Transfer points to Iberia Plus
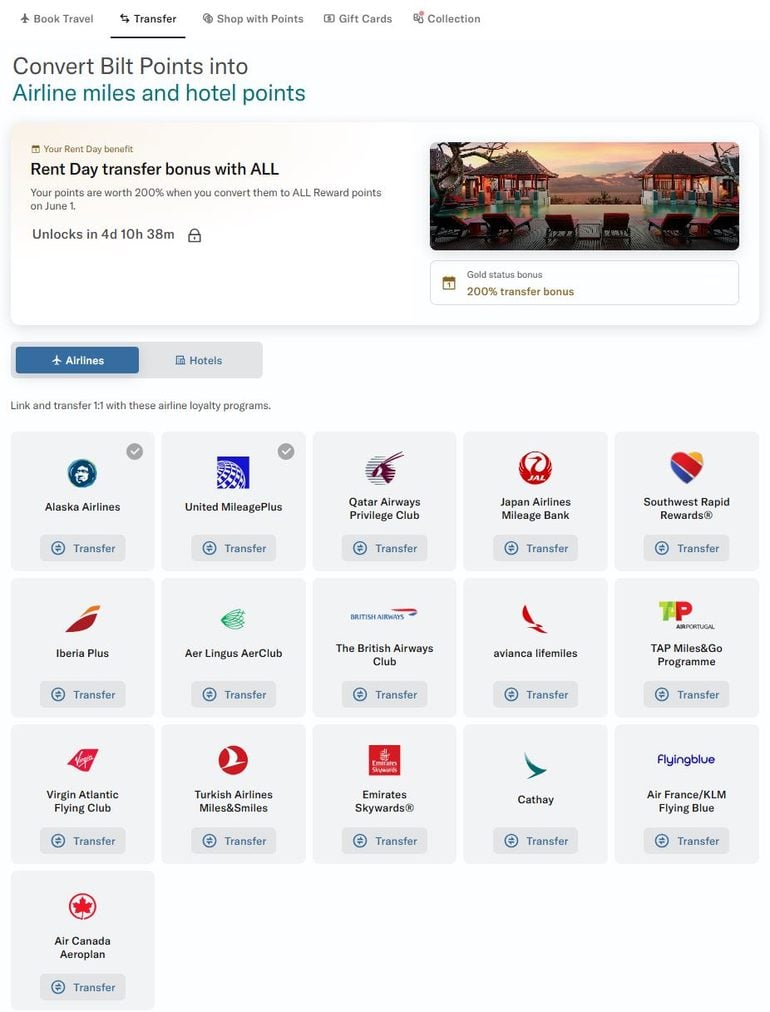 click(83, 694)
